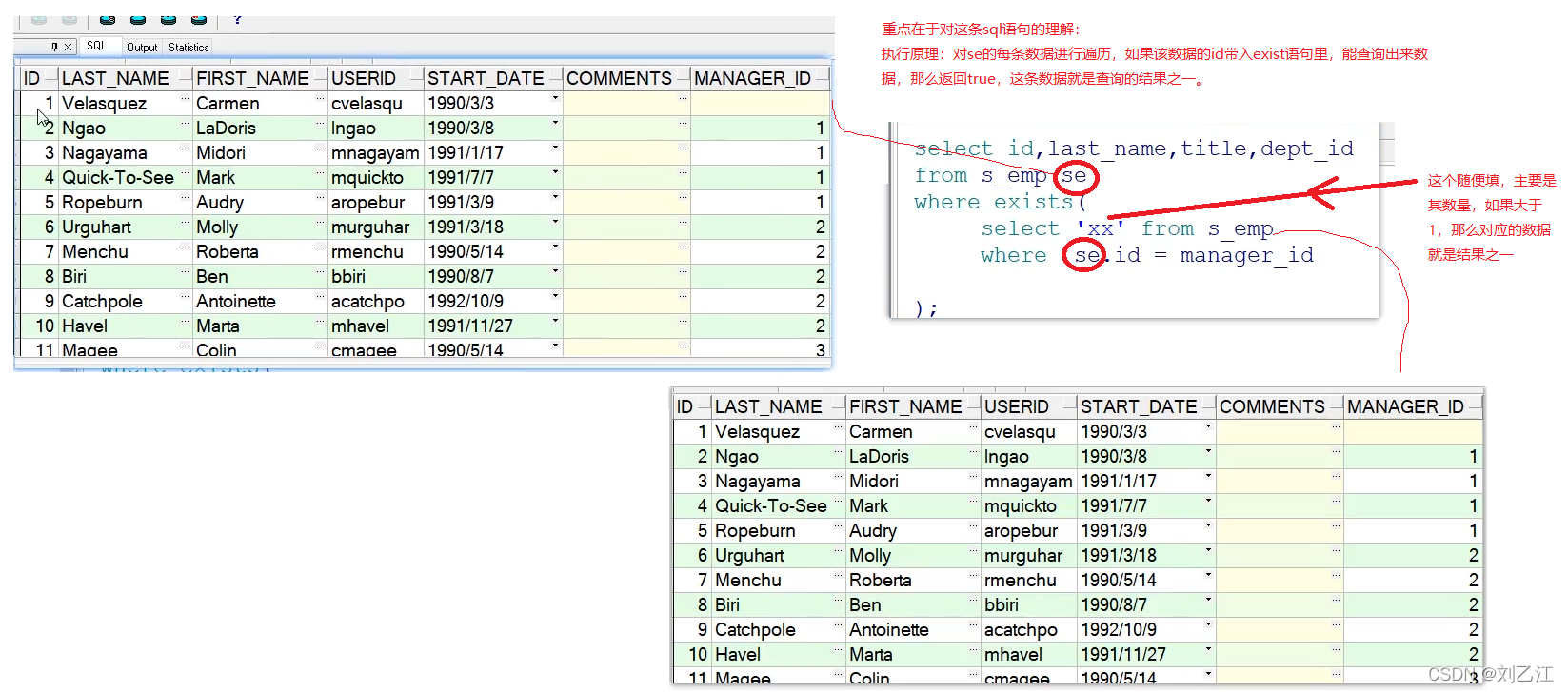Click the MANAGER_ID header in lower grid
Viewport: 1568px width, 692px height.
point(1413,406)
